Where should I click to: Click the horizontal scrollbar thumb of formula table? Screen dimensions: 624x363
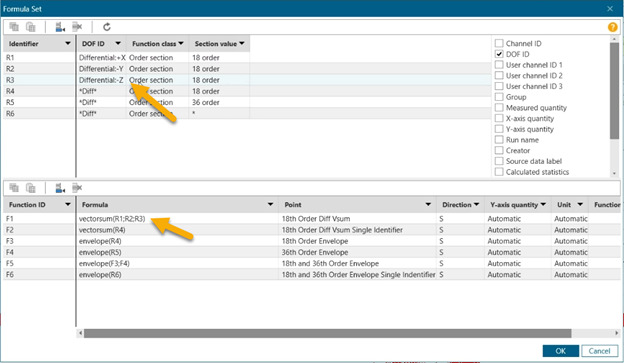click(x=328, y=333)
